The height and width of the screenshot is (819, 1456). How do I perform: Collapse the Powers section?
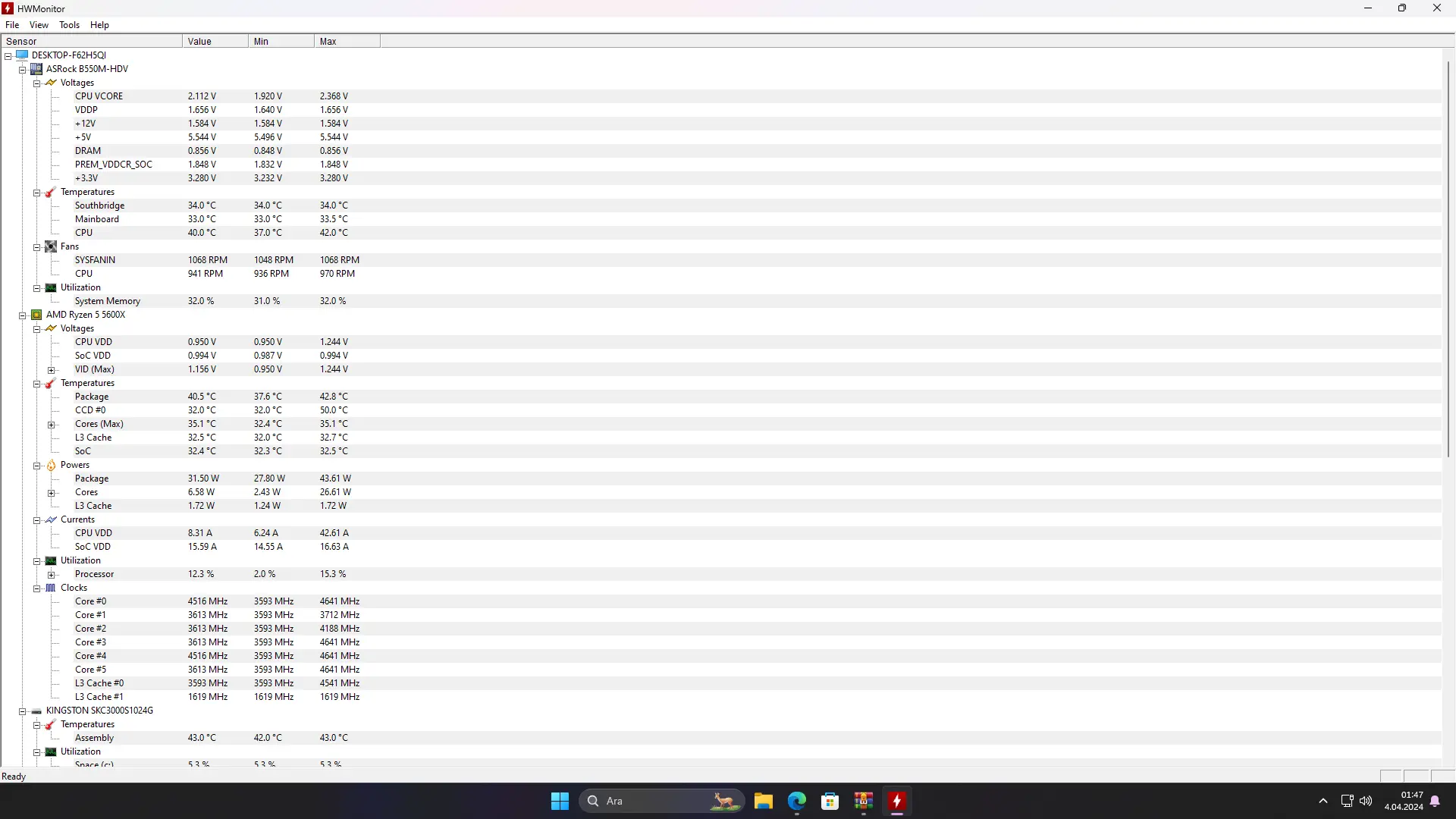[x=37, y=466]
